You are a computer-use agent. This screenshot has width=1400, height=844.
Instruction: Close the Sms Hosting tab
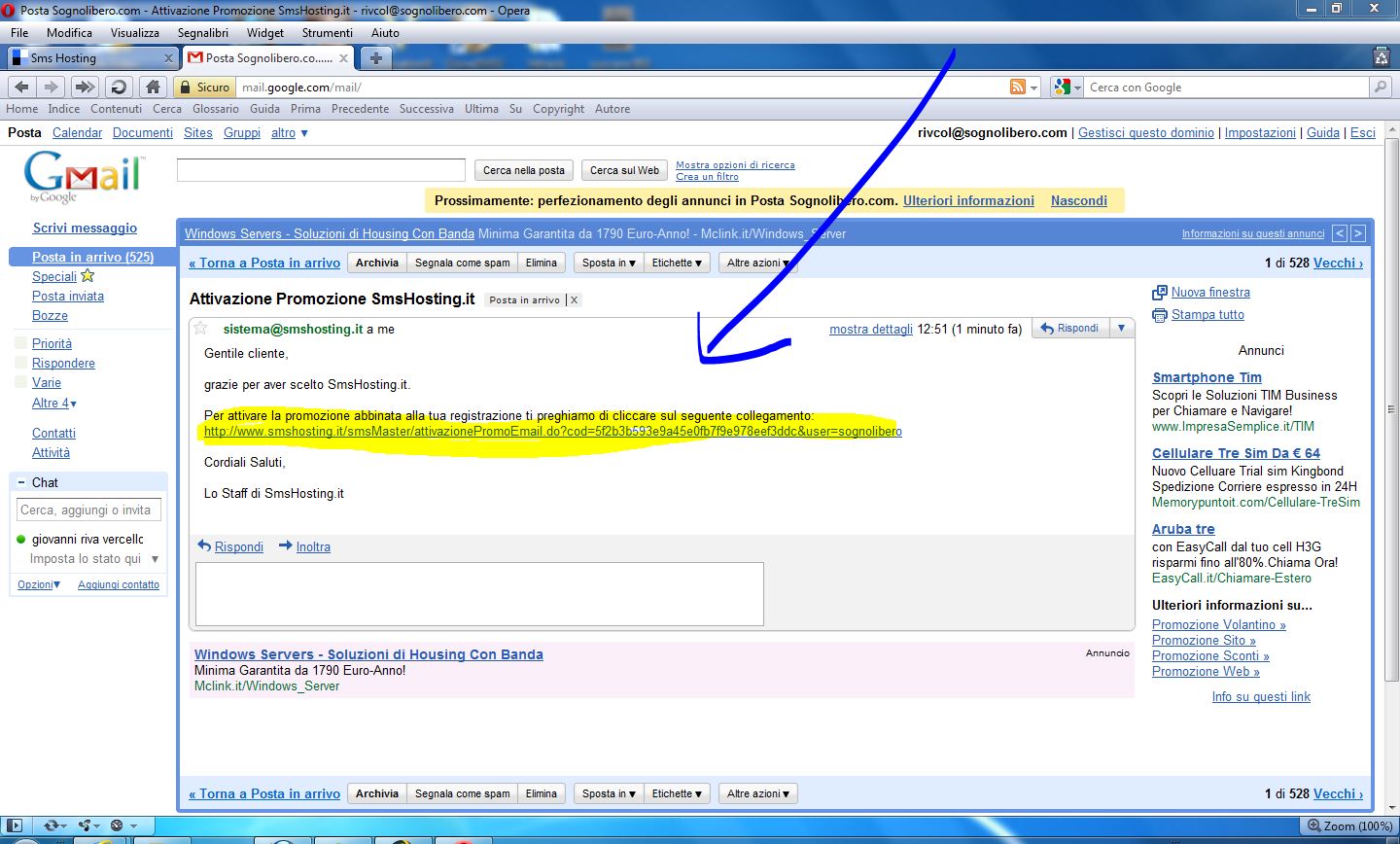[168, 58]
